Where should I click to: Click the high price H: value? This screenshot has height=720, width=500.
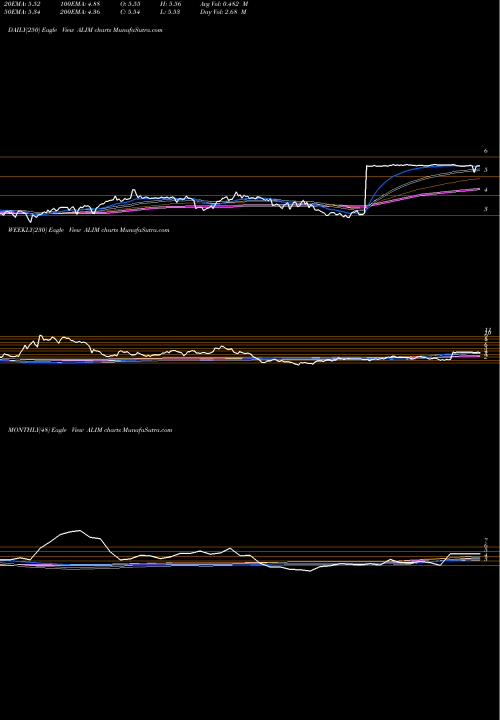pos(171,4)
